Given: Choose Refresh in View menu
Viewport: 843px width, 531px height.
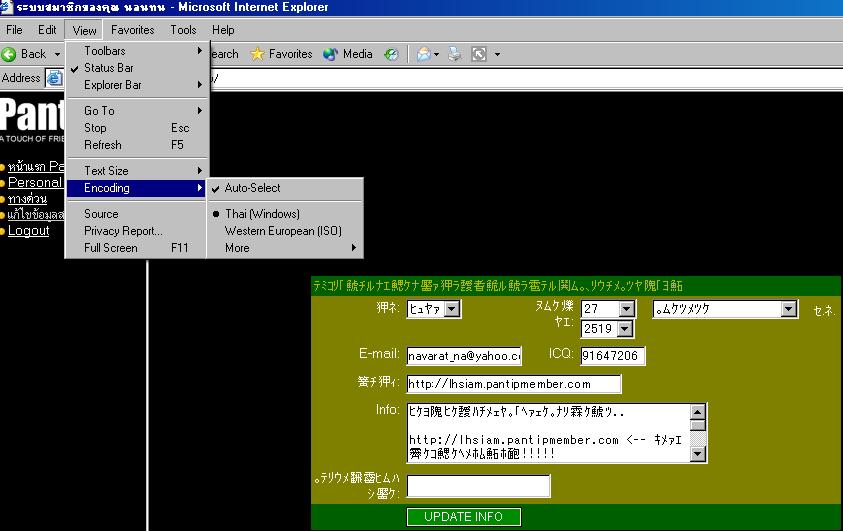Looking at the screenshot, I should point(136,145).
